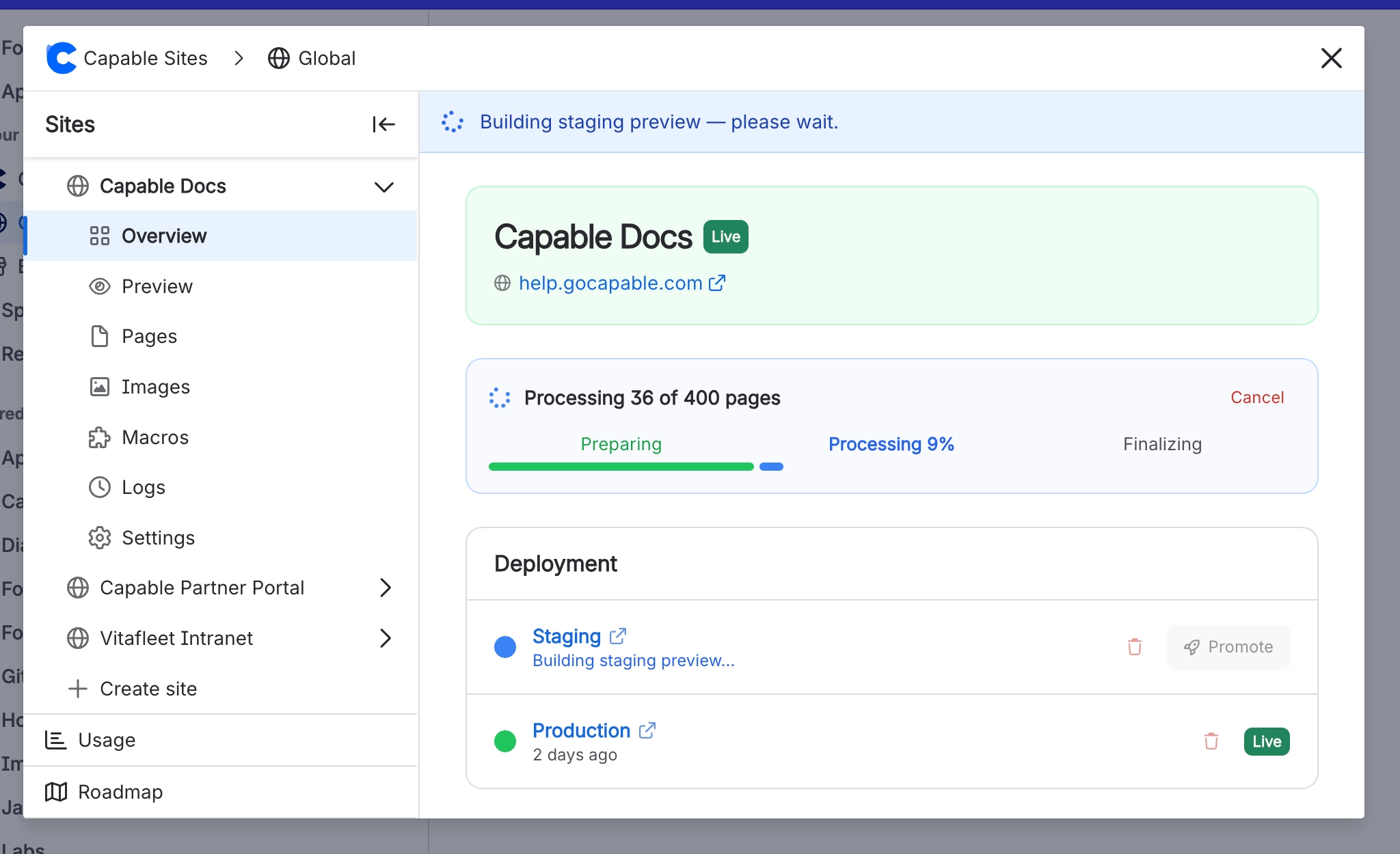View the Logs section

coord(221,487)
